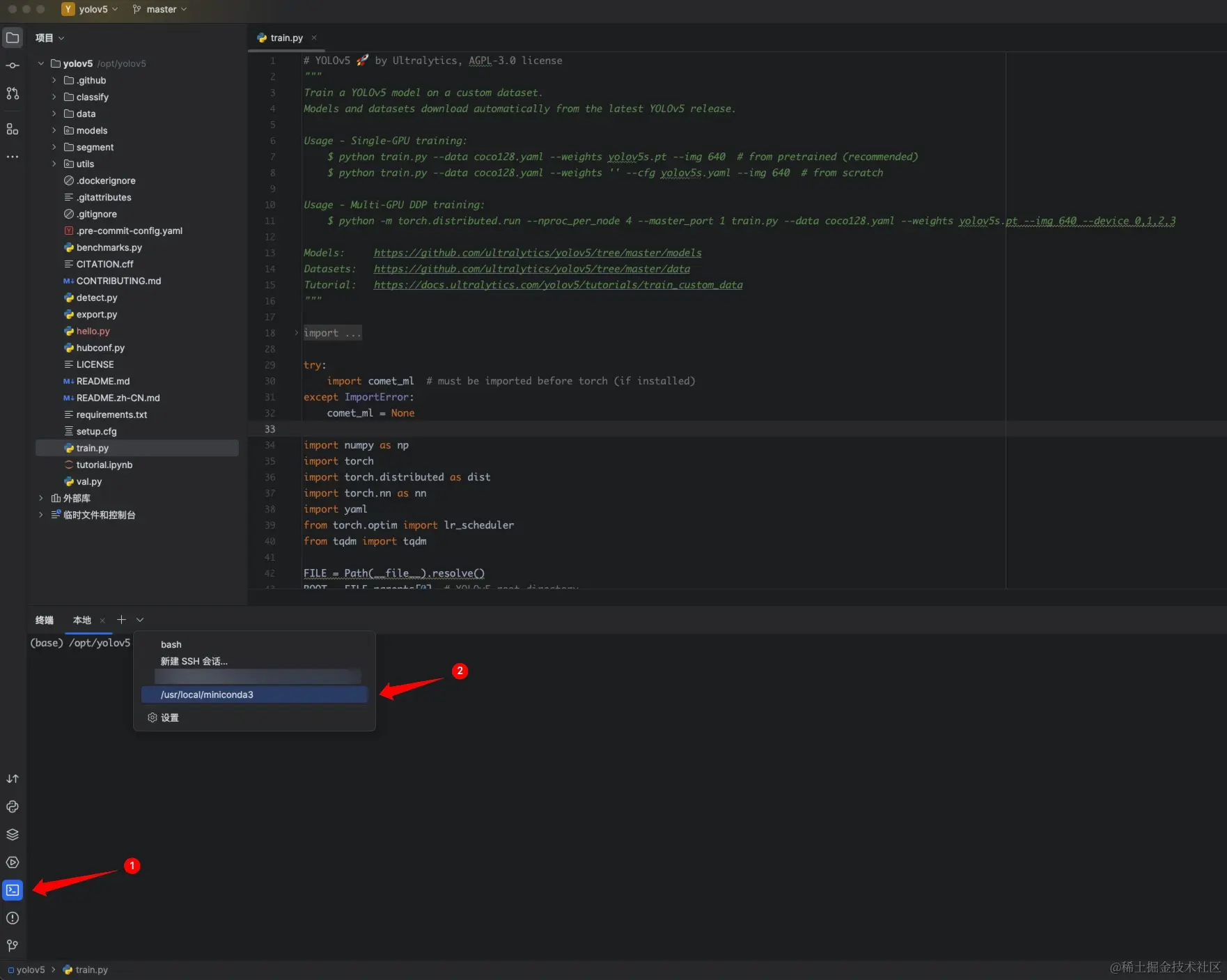Open the Models GitHub link
The image size is (1227, 980).
pos(538,253)
